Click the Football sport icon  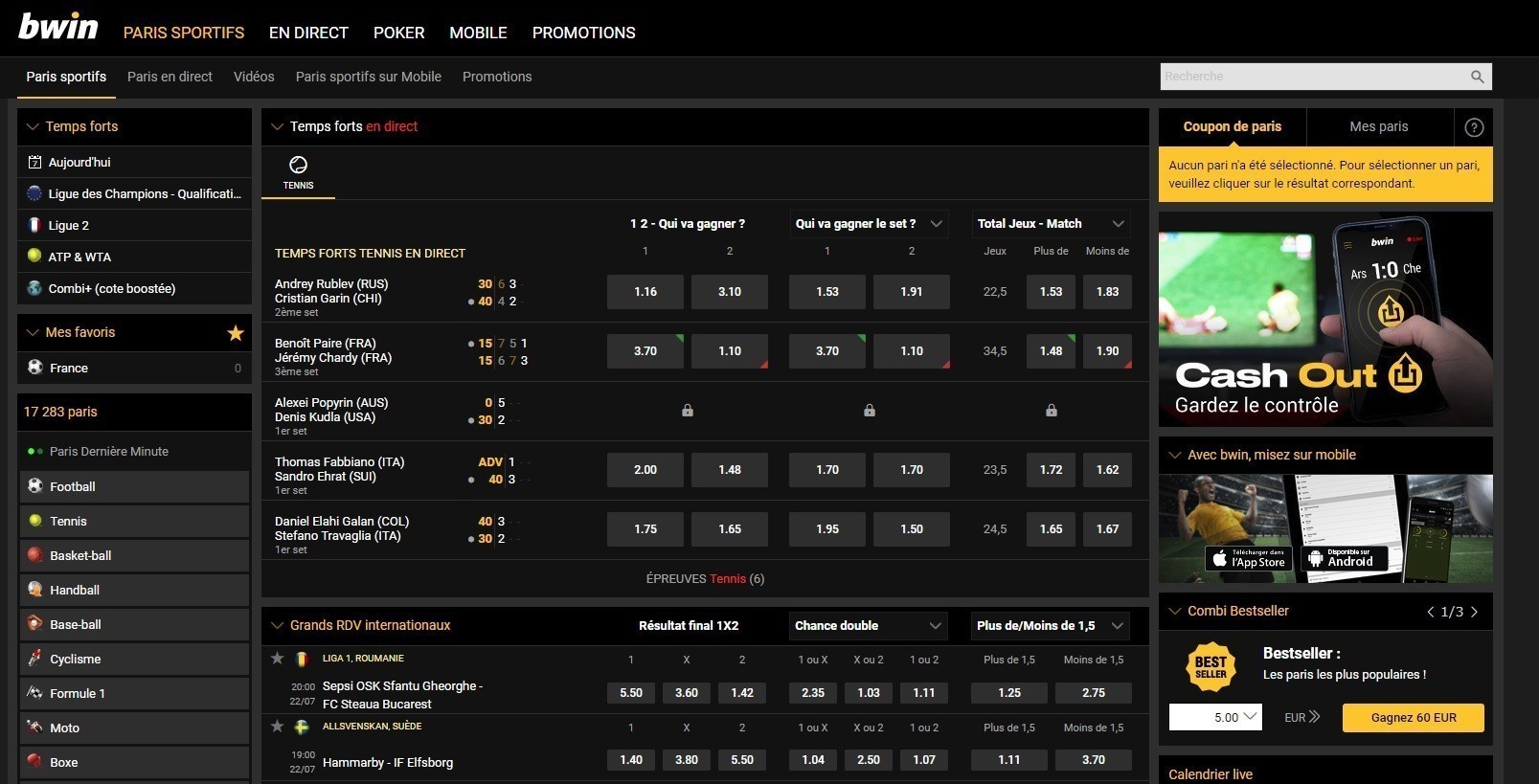pyautogui.click(x=35, y=486)
